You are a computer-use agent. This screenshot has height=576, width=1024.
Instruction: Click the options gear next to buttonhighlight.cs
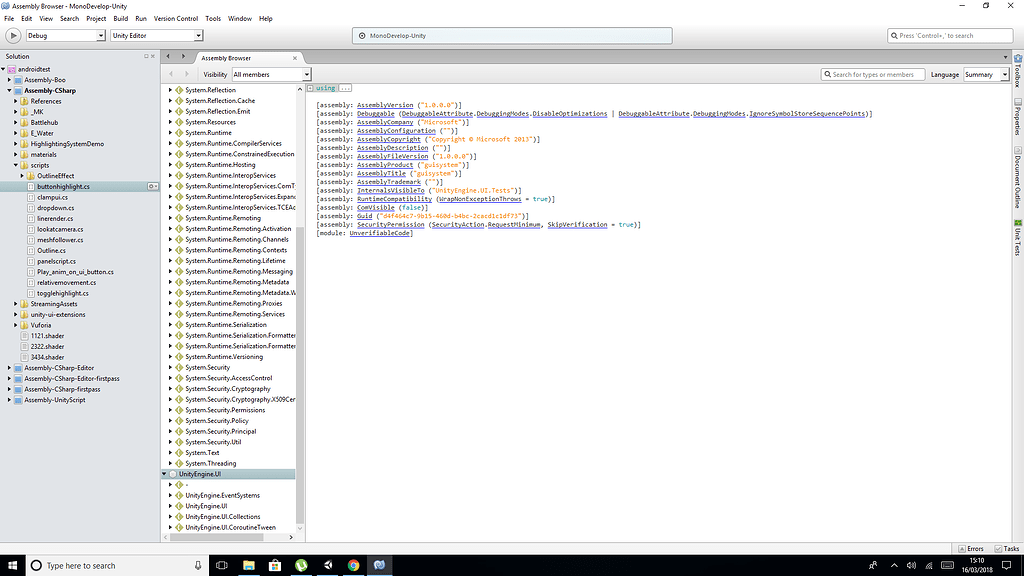pos(152,187)
